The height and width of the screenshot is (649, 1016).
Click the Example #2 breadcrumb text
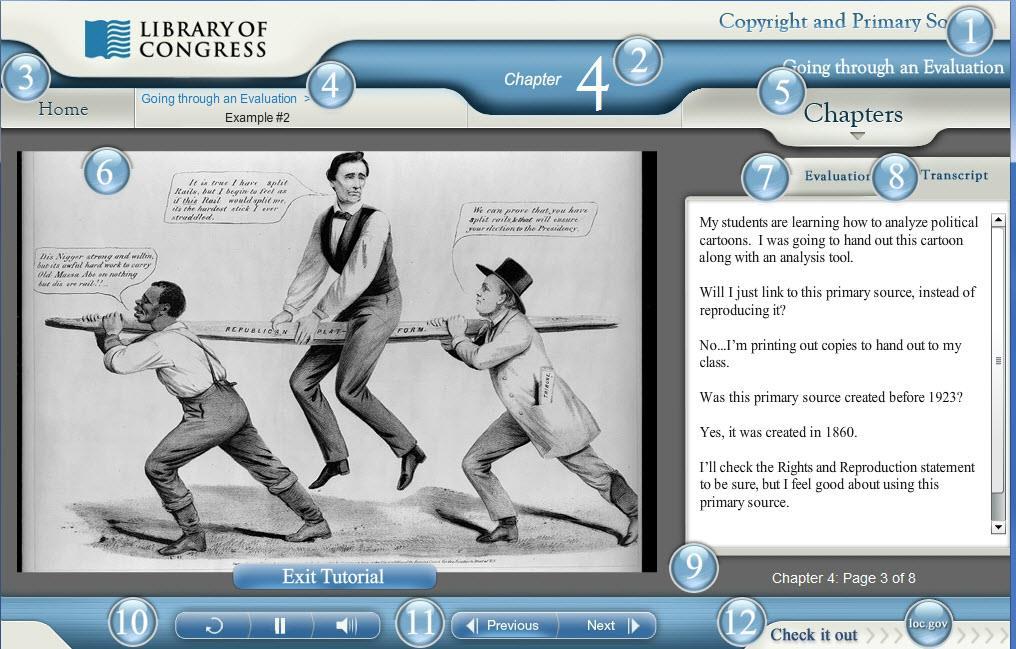tap(257, 118)
